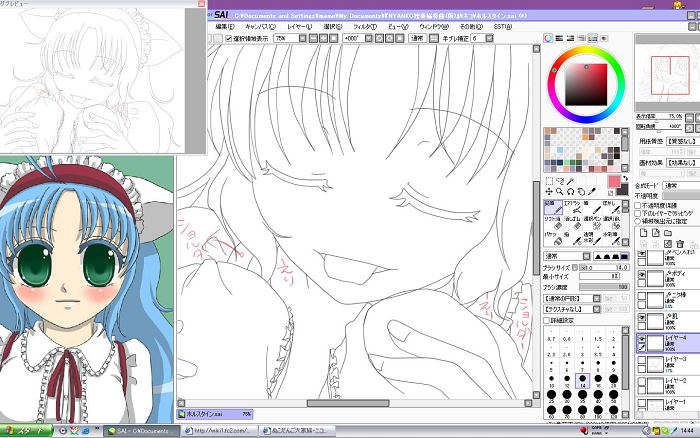Screen dimensions: 700x438
Task: Toggle selection area display checkbox in toolbar
Action: click(229, 39)
